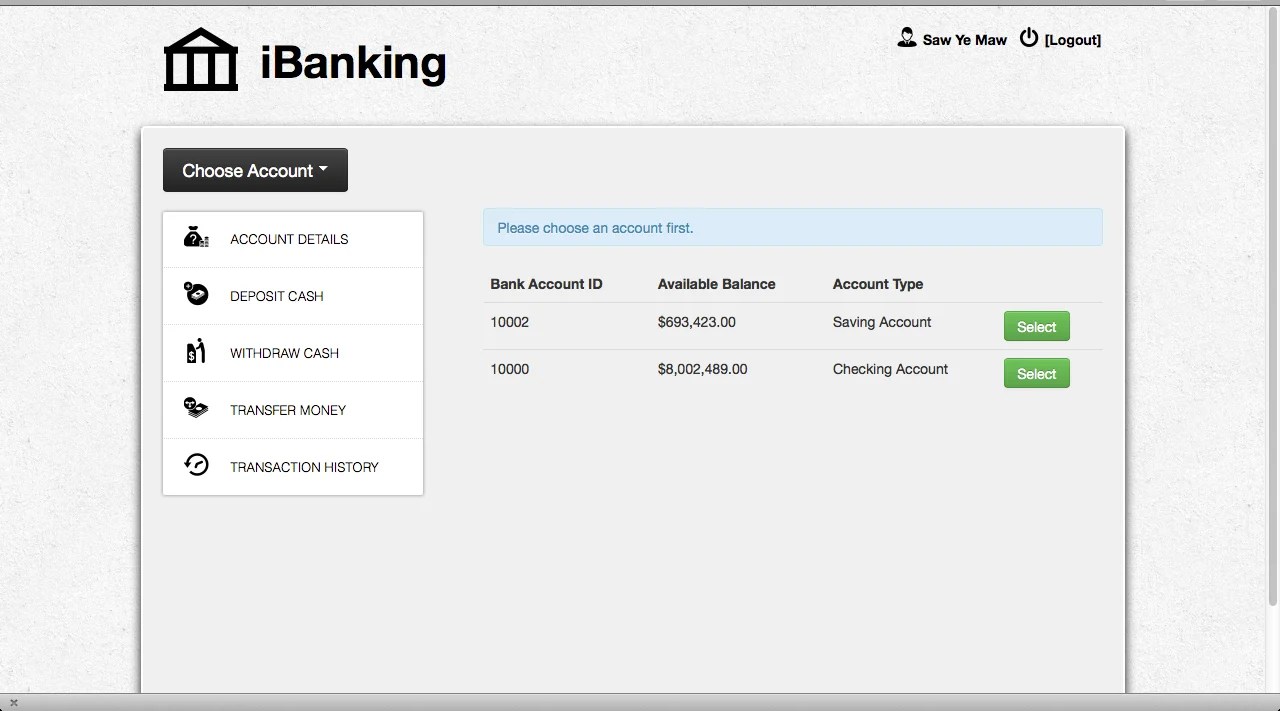Screen dimensions: 1280x711
Task: Select the Deposit Cash sidebar option
Action: pos(276,296)
